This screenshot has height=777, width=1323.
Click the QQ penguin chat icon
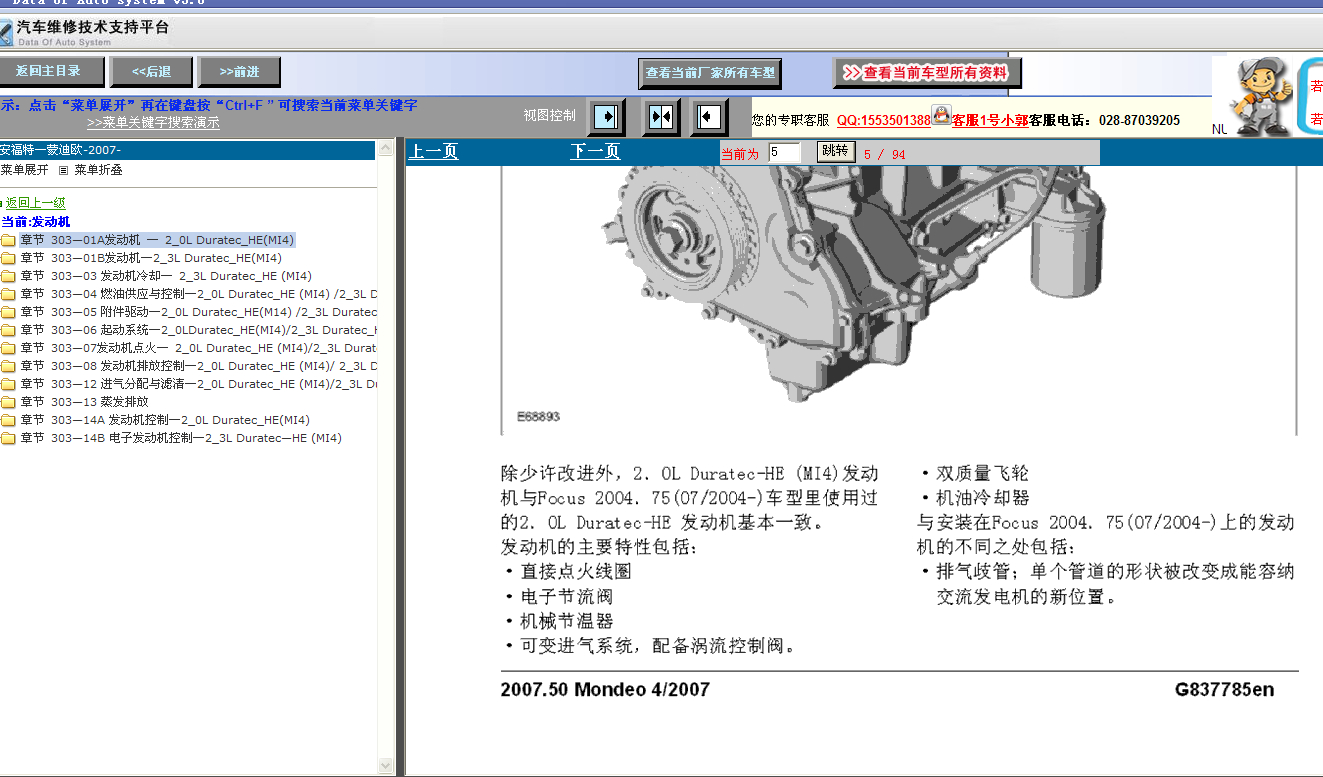941,114
